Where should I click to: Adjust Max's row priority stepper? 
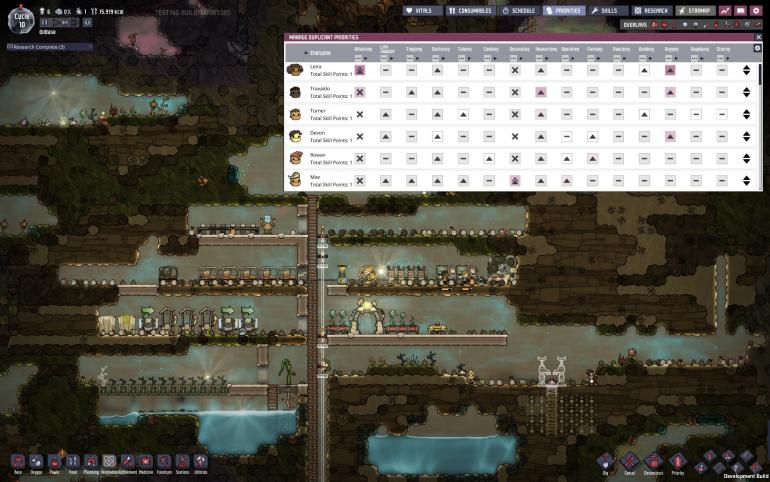pyautogui.click(x=746, y=181)
